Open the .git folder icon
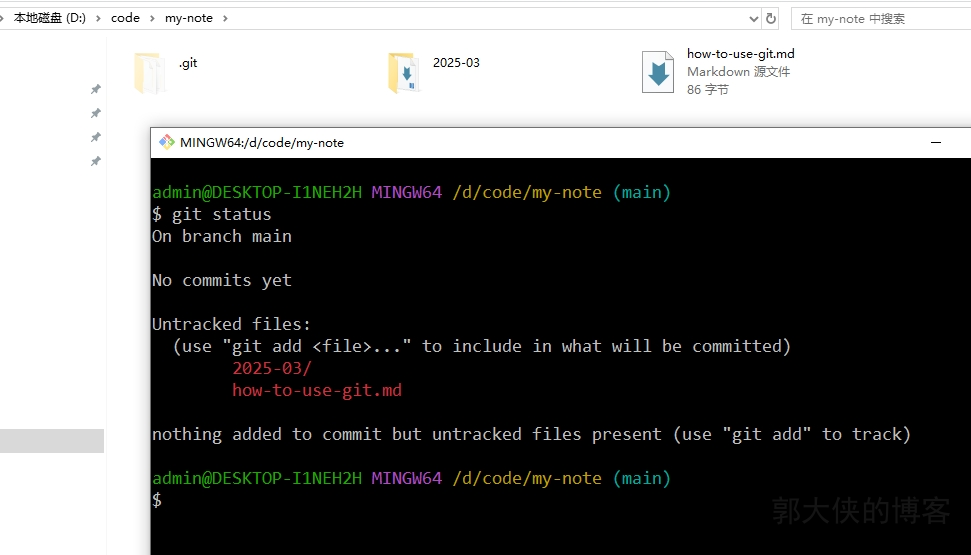The image size is (971, 555). [150, 73]
